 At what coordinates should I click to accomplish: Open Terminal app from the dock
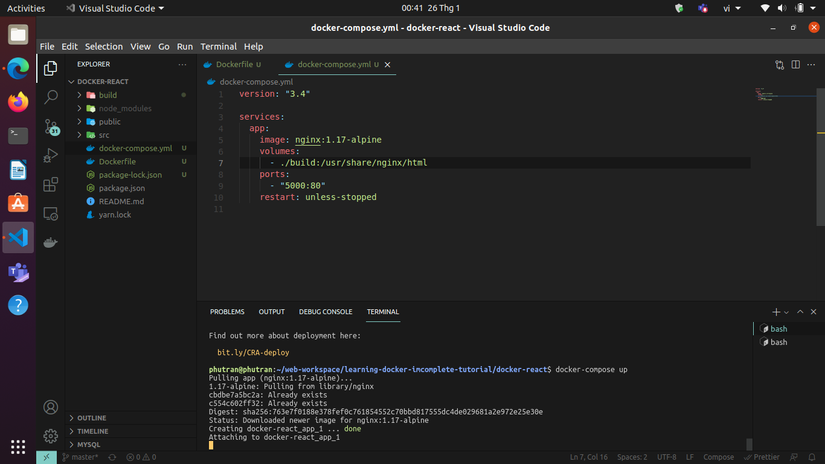(x=18, y=136)
